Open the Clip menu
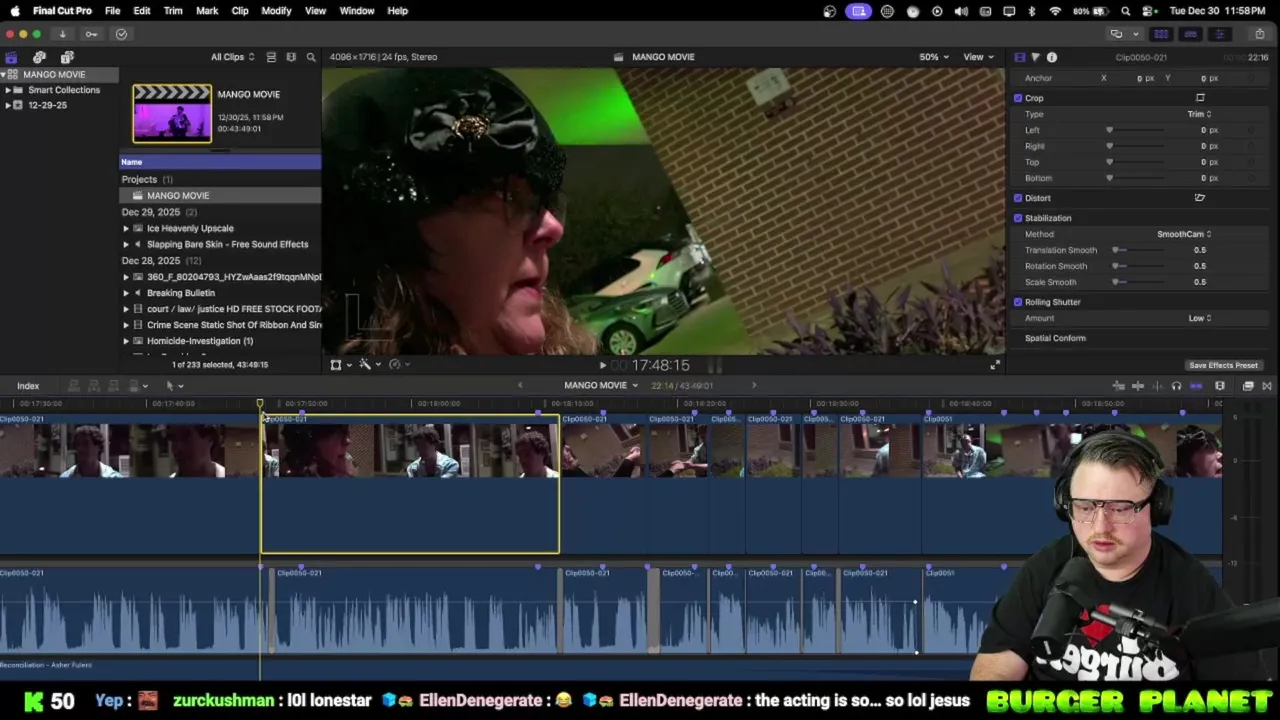This screenshot has width=1280, height=720. (240, 11)
